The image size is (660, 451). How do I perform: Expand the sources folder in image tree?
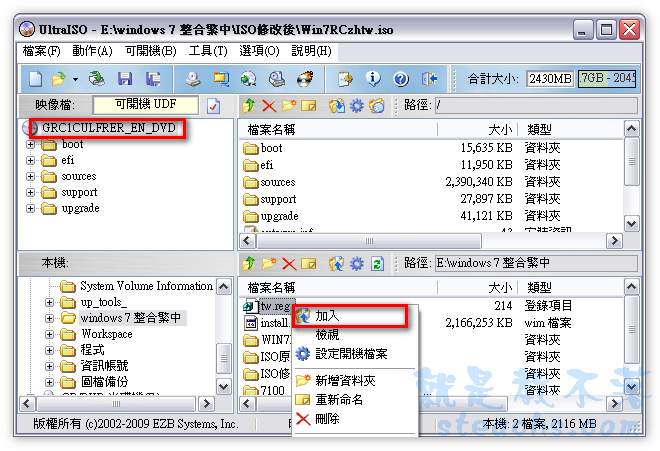(x=30, y=176)
